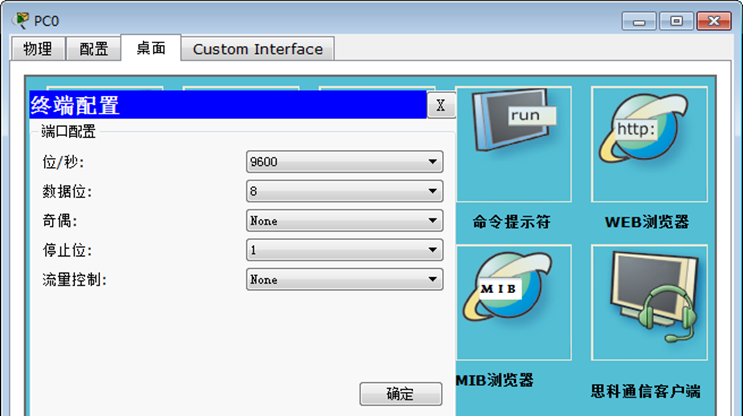This screenshot has height=416, width=743.
Task: Expand the 奇偶 None dropdown
Action: click(x=344, y=221)
